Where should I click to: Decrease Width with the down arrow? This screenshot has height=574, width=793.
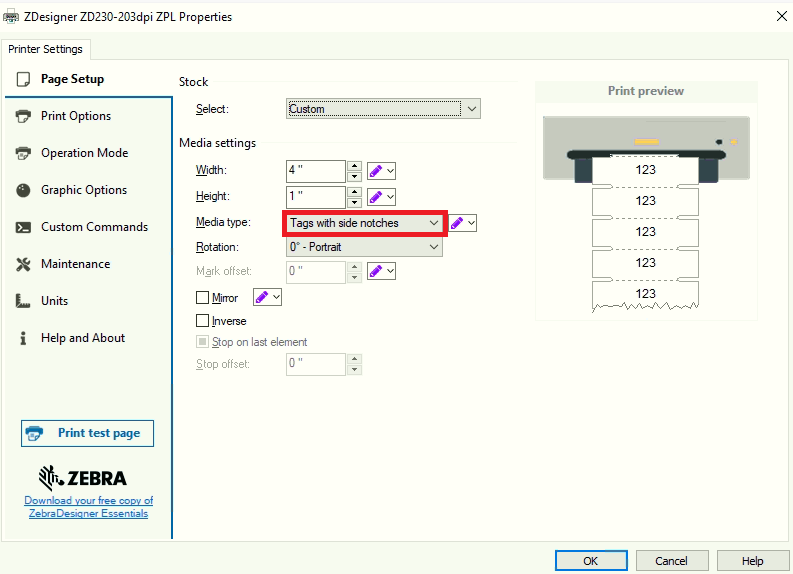point(355,176)
